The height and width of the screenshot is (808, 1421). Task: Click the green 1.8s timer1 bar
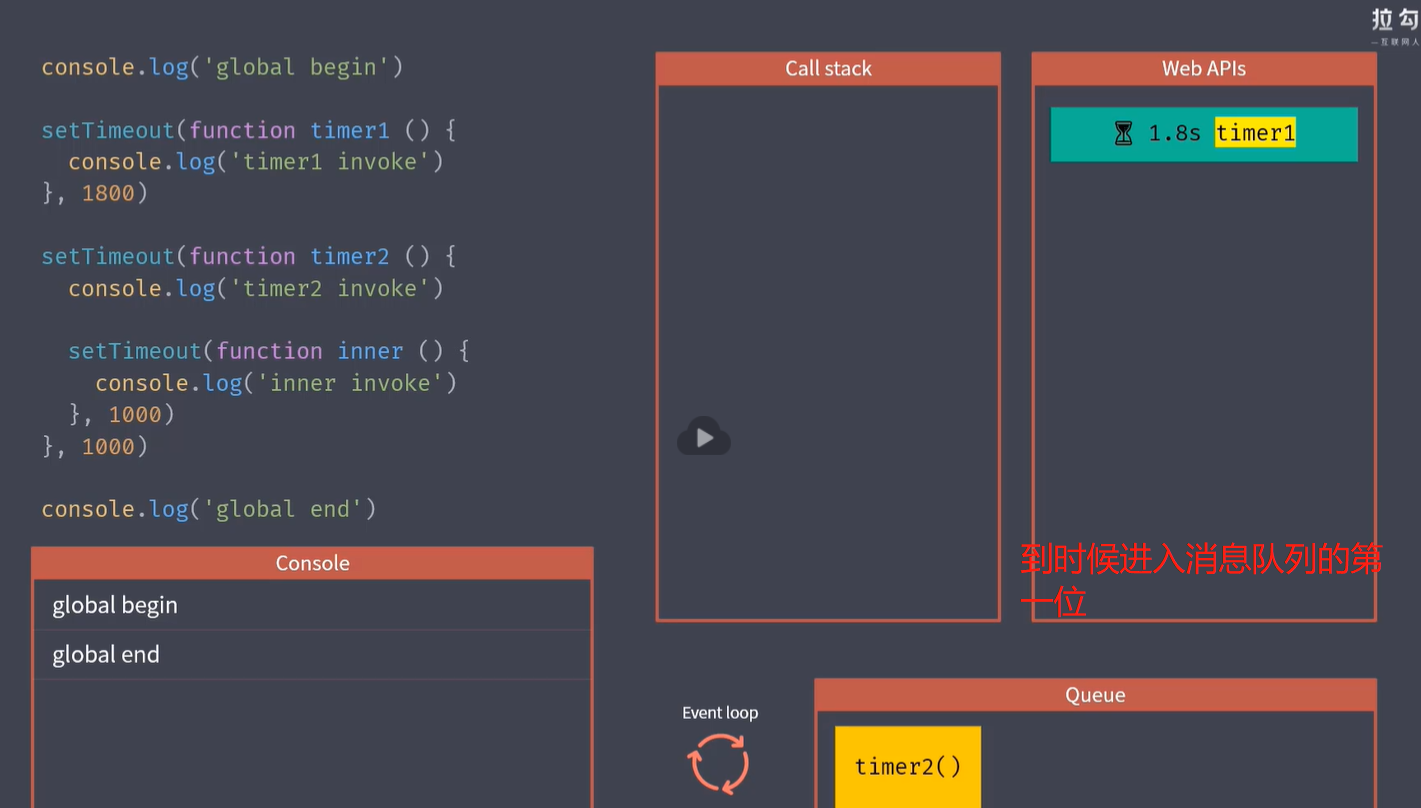coord(1204,134)
